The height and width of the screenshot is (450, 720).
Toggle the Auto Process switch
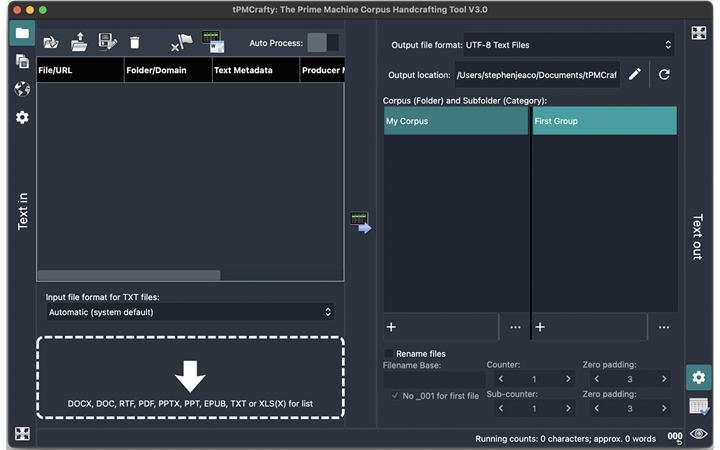323,43
